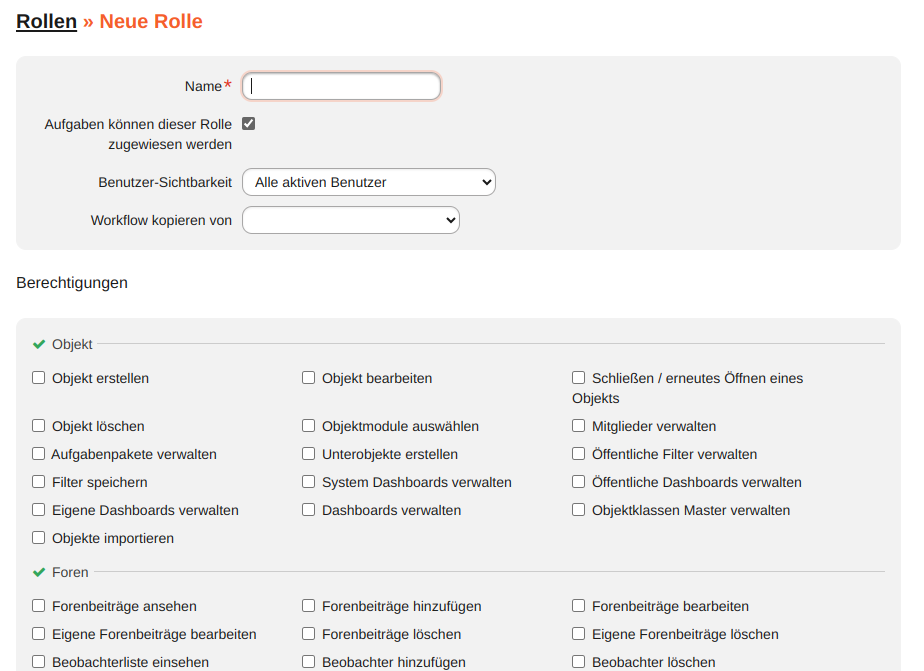
Task: Enable Objekt löschen permission
Action: (38, 425)
